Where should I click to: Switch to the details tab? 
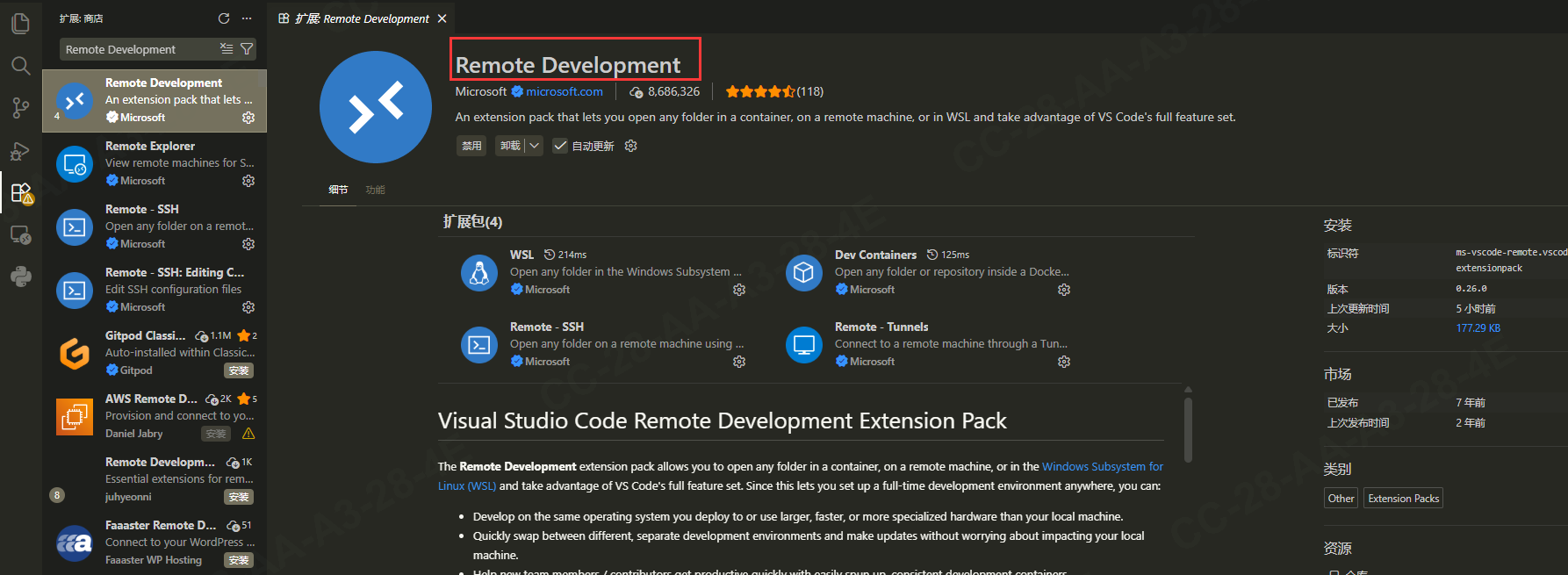click(338, 190)
